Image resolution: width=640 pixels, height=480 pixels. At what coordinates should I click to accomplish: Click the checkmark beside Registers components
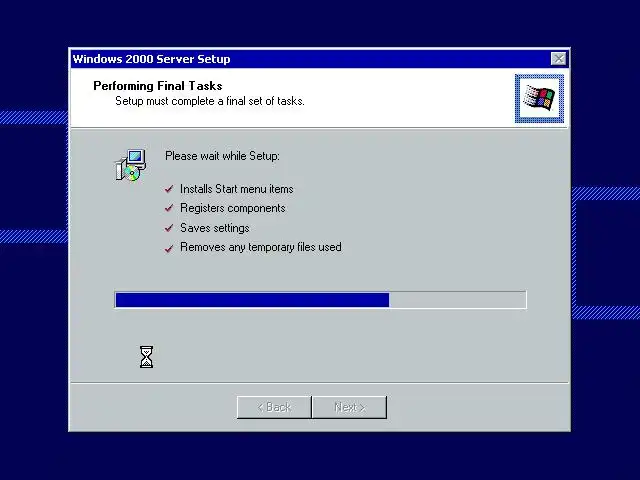point(169,208)
